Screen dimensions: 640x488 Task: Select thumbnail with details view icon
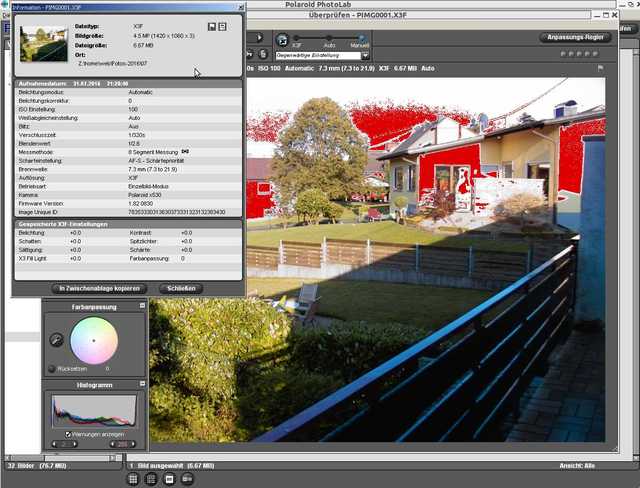tap(187, 479)
